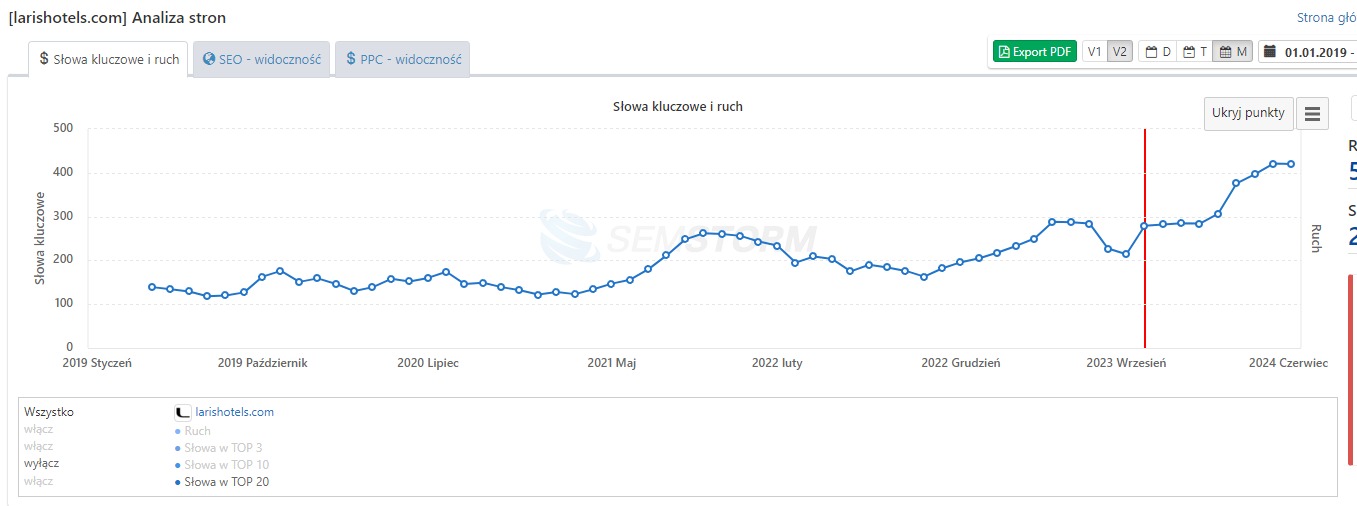Open the Strona główna link

coord(1327,17)
